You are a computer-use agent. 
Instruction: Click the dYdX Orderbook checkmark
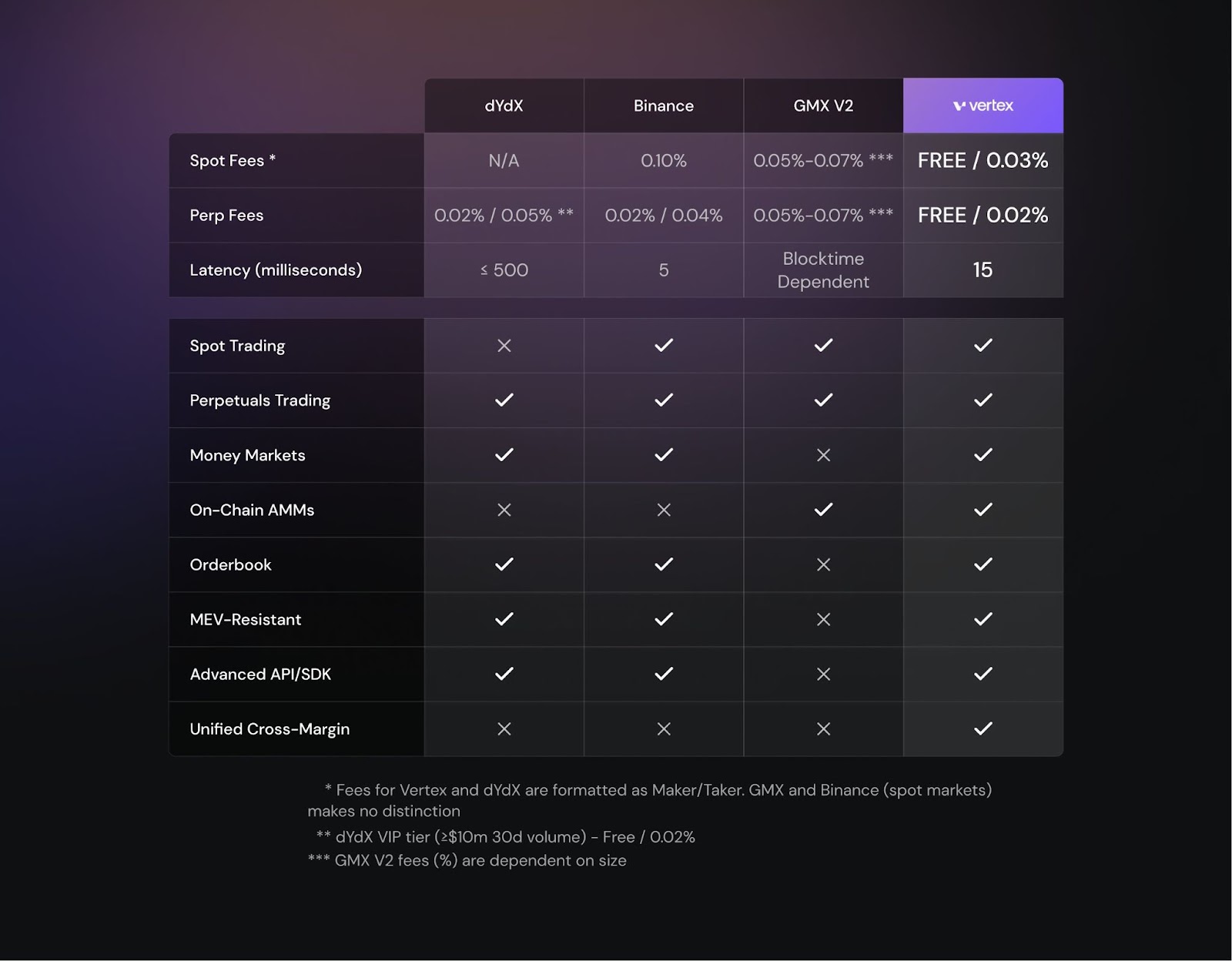point(504,564)
